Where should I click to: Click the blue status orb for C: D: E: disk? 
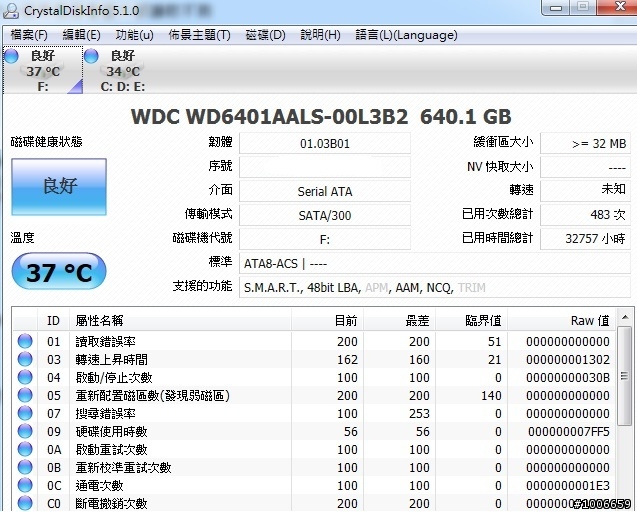click(91, 56)
